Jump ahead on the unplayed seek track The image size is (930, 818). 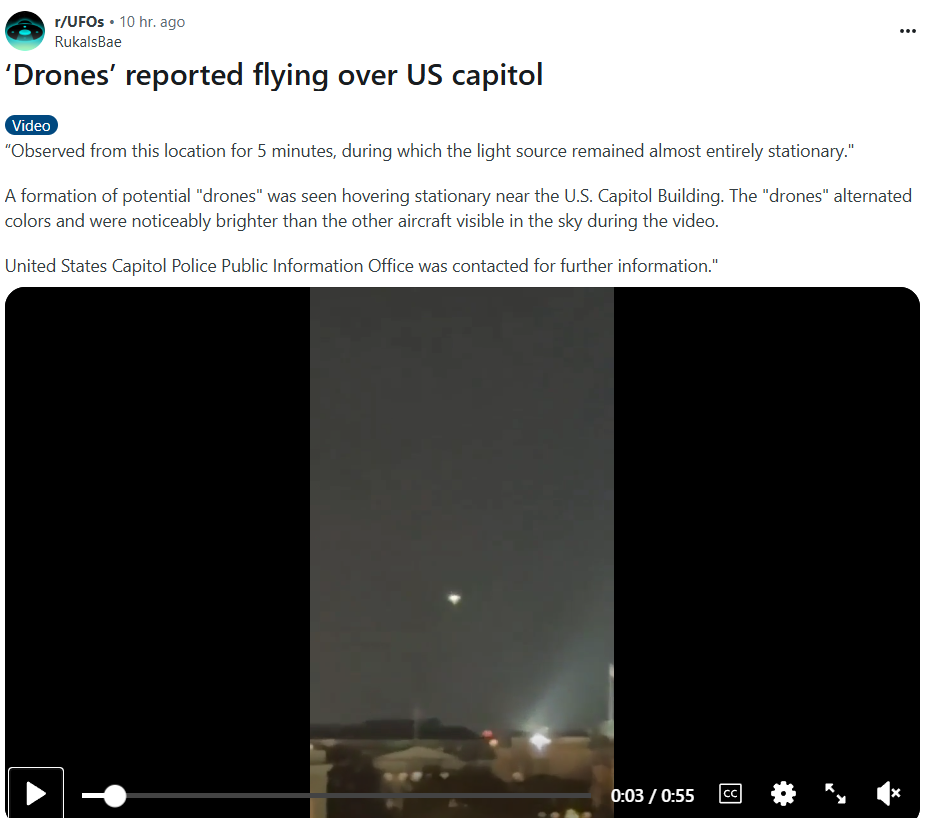pos(358,795)
